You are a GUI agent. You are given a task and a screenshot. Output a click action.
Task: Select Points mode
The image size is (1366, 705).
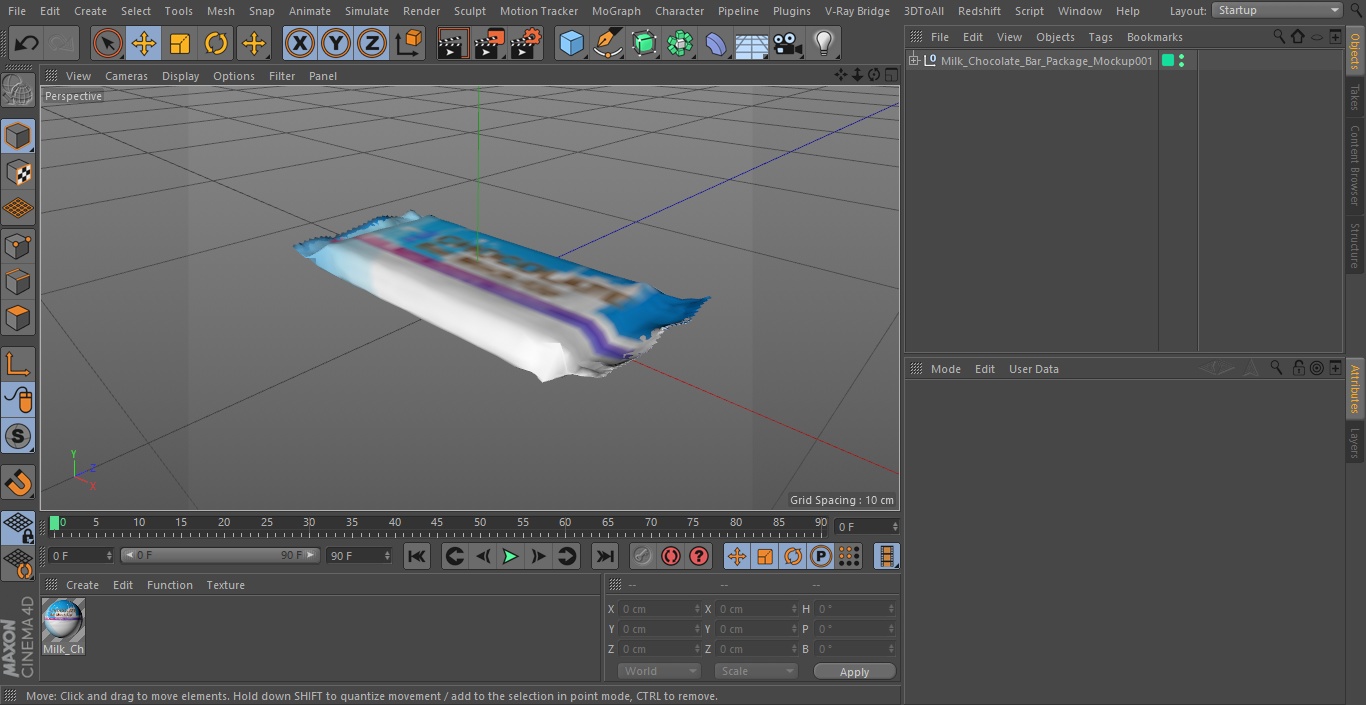(x=18, y=245)
